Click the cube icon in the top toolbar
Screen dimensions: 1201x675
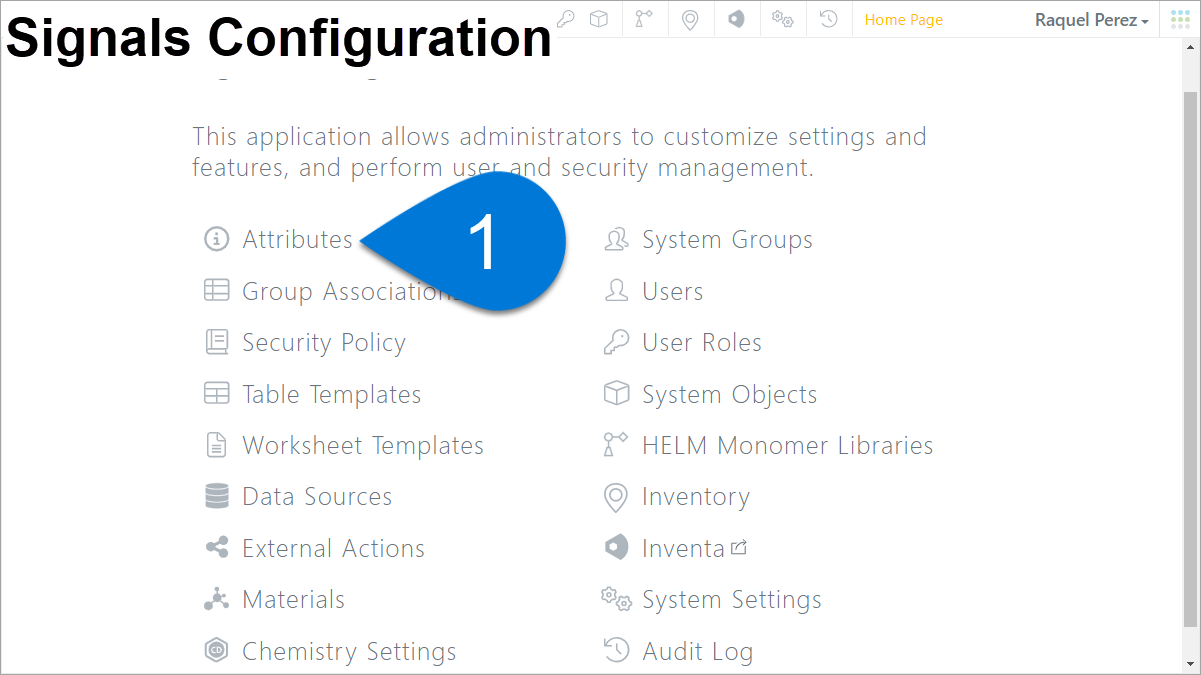pos(598,19)
